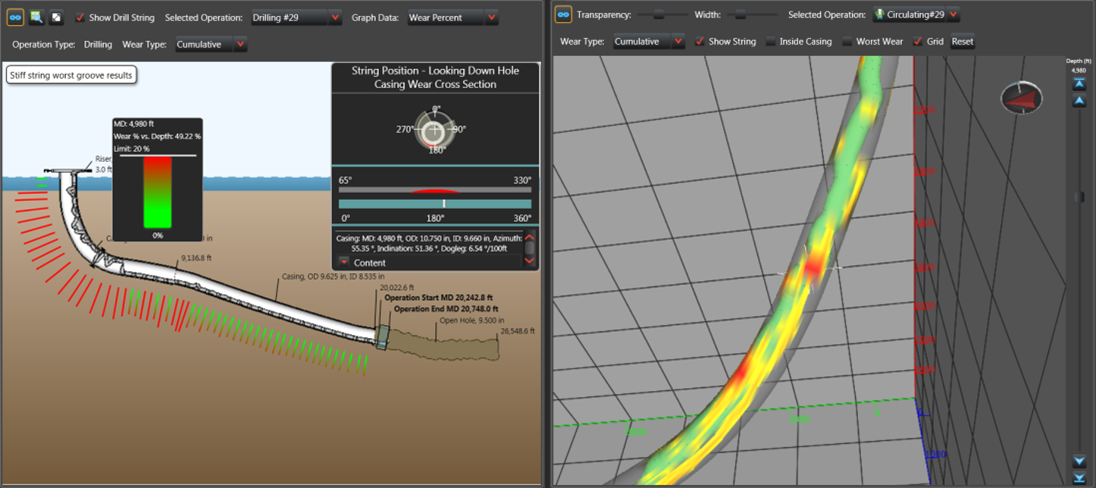Expand the Content section in cross-section panel
This screenshot has height=488, width=1096.
345,262
